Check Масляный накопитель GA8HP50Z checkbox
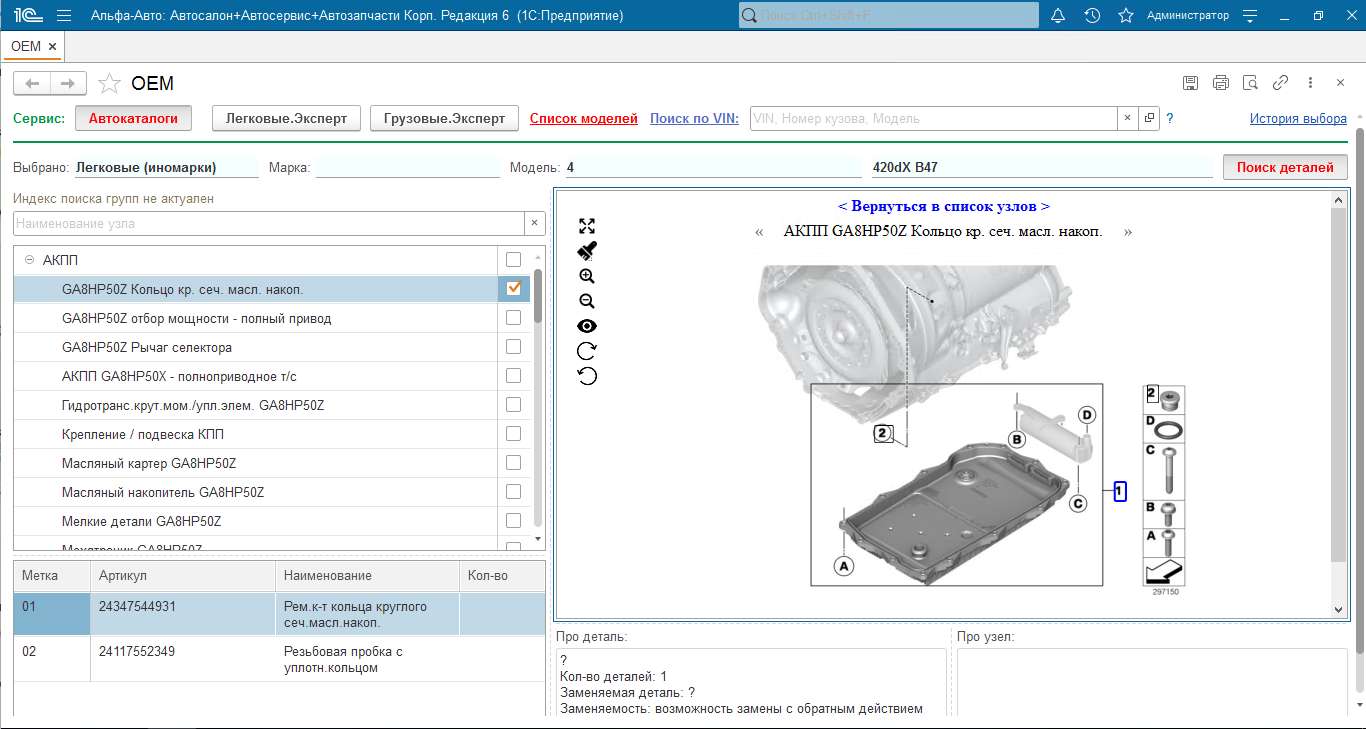This screenshot has width=1366, height=729. [x=513, y=492]
